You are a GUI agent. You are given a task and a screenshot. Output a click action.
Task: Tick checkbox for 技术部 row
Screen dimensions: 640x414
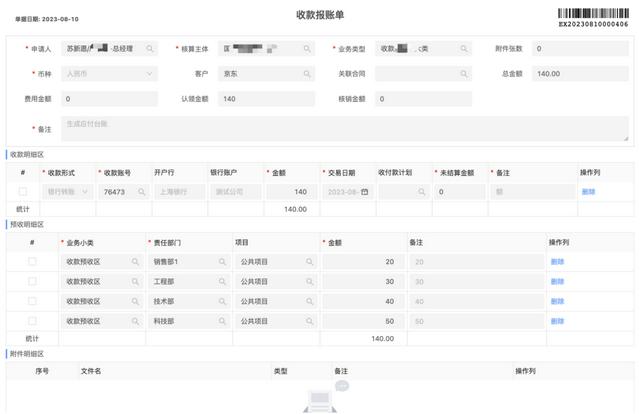[32, 301]
